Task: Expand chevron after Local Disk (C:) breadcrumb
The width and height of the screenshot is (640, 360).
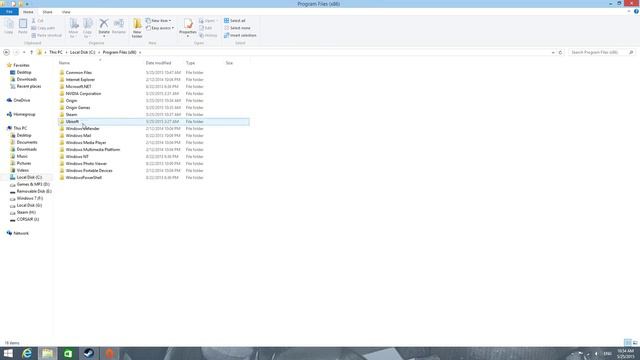Action: pyautogui.click(x=99, y=52)
